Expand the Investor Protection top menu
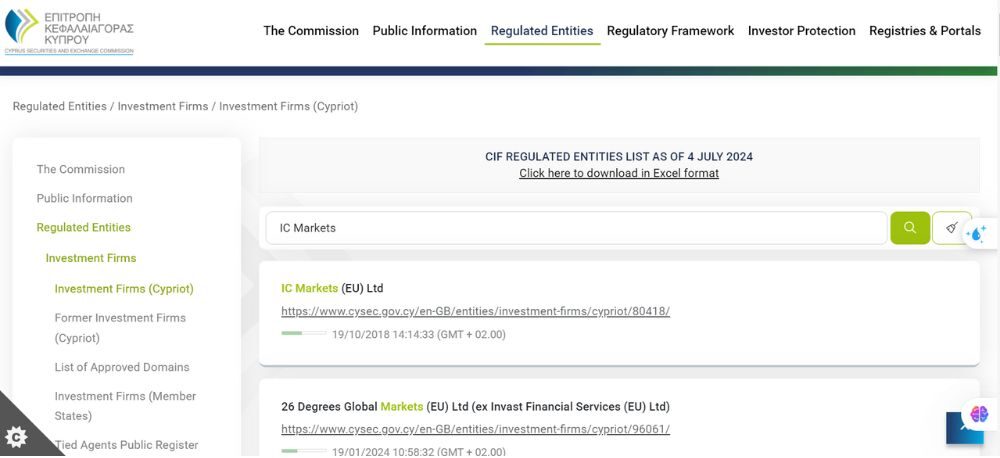This screenshot has height=458, width=1000. (801, 31)
